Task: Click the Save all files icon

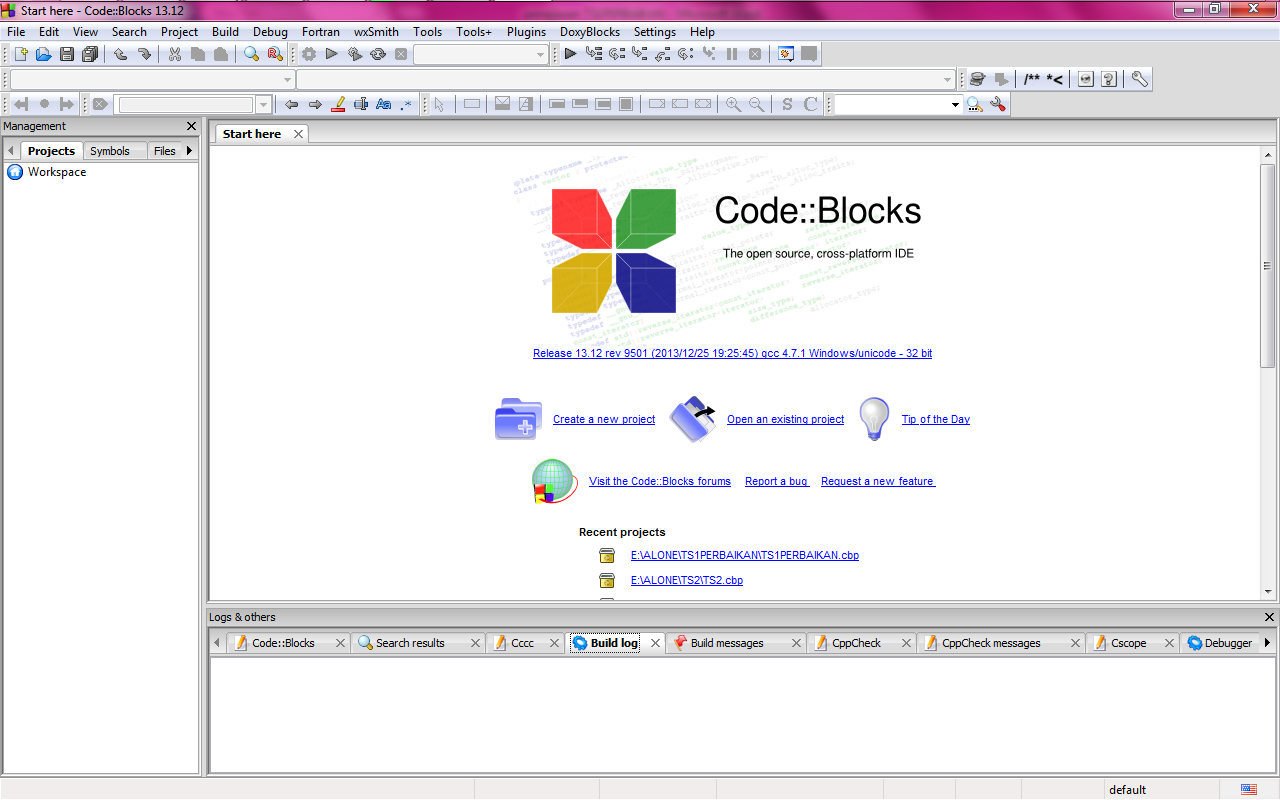Action: (90, 54)
